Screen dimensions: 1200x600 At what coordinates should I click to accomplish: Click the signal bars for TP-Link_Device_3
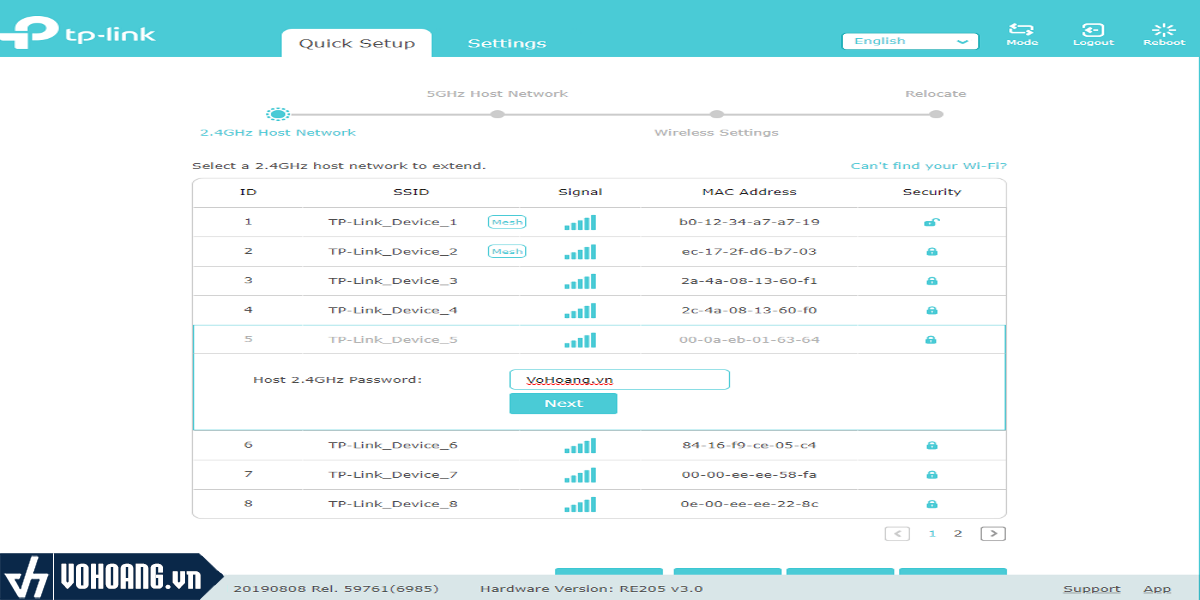580,281
